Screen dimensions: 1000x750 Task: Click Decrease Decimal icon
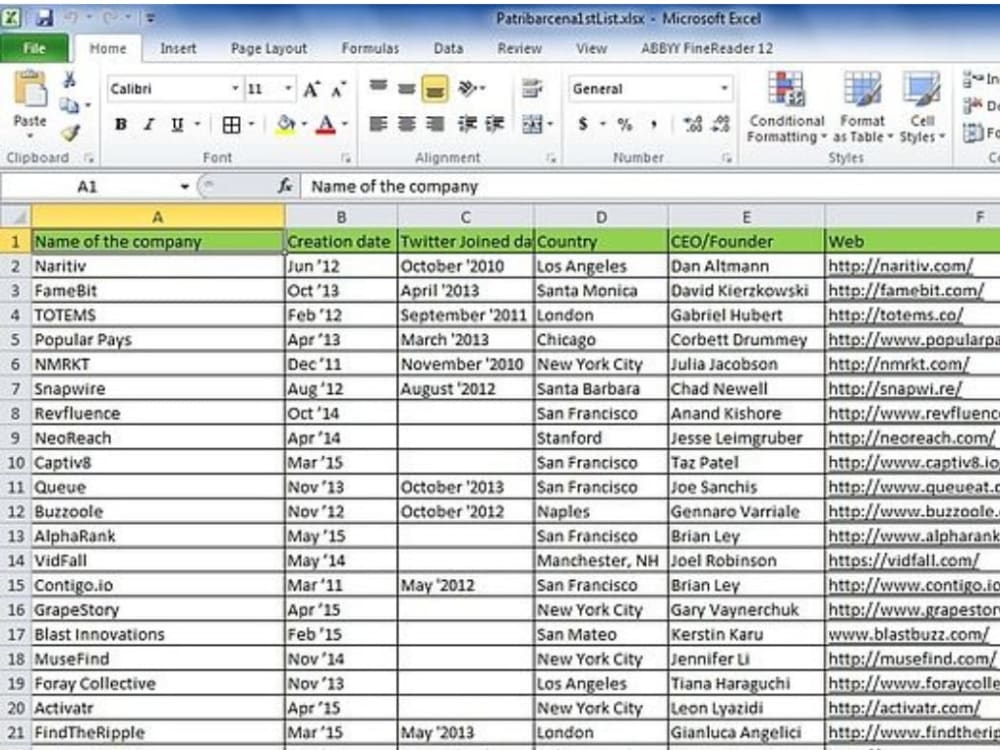click(x=721, y=124)
